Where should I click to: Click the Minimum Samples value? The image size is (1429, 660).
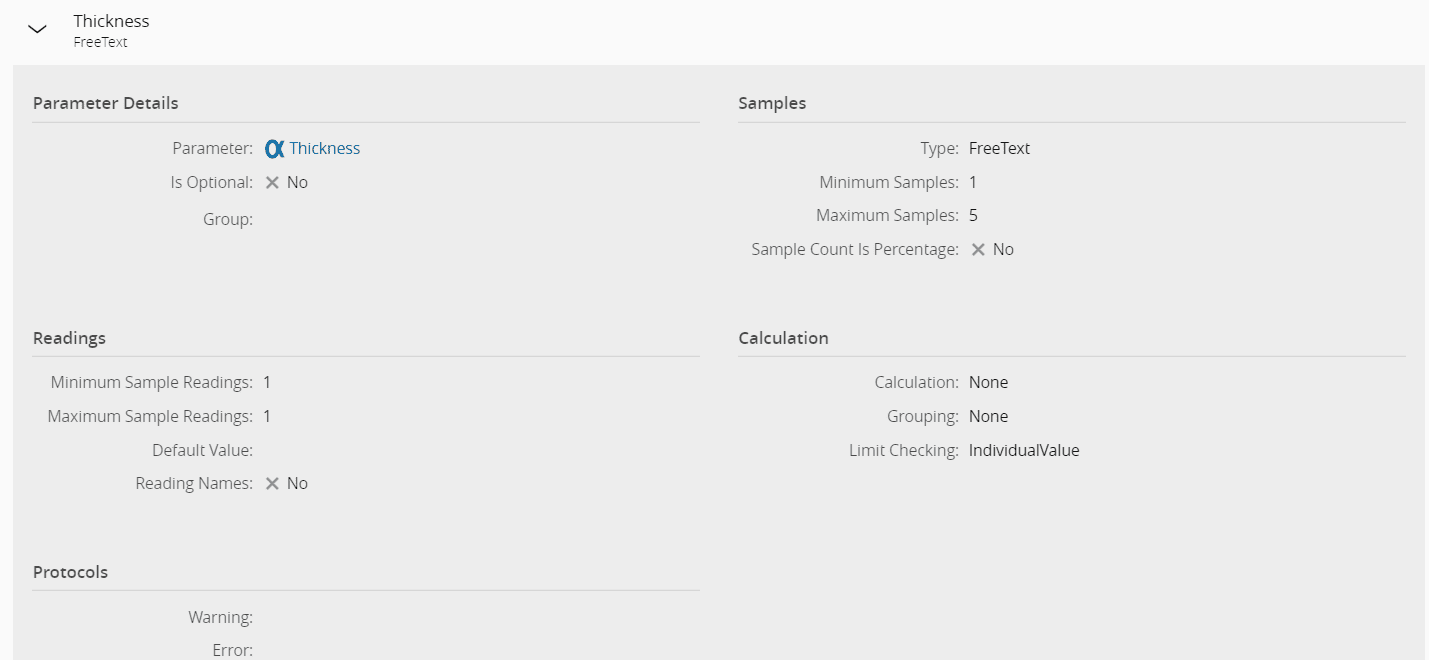(x=973, y=183)
